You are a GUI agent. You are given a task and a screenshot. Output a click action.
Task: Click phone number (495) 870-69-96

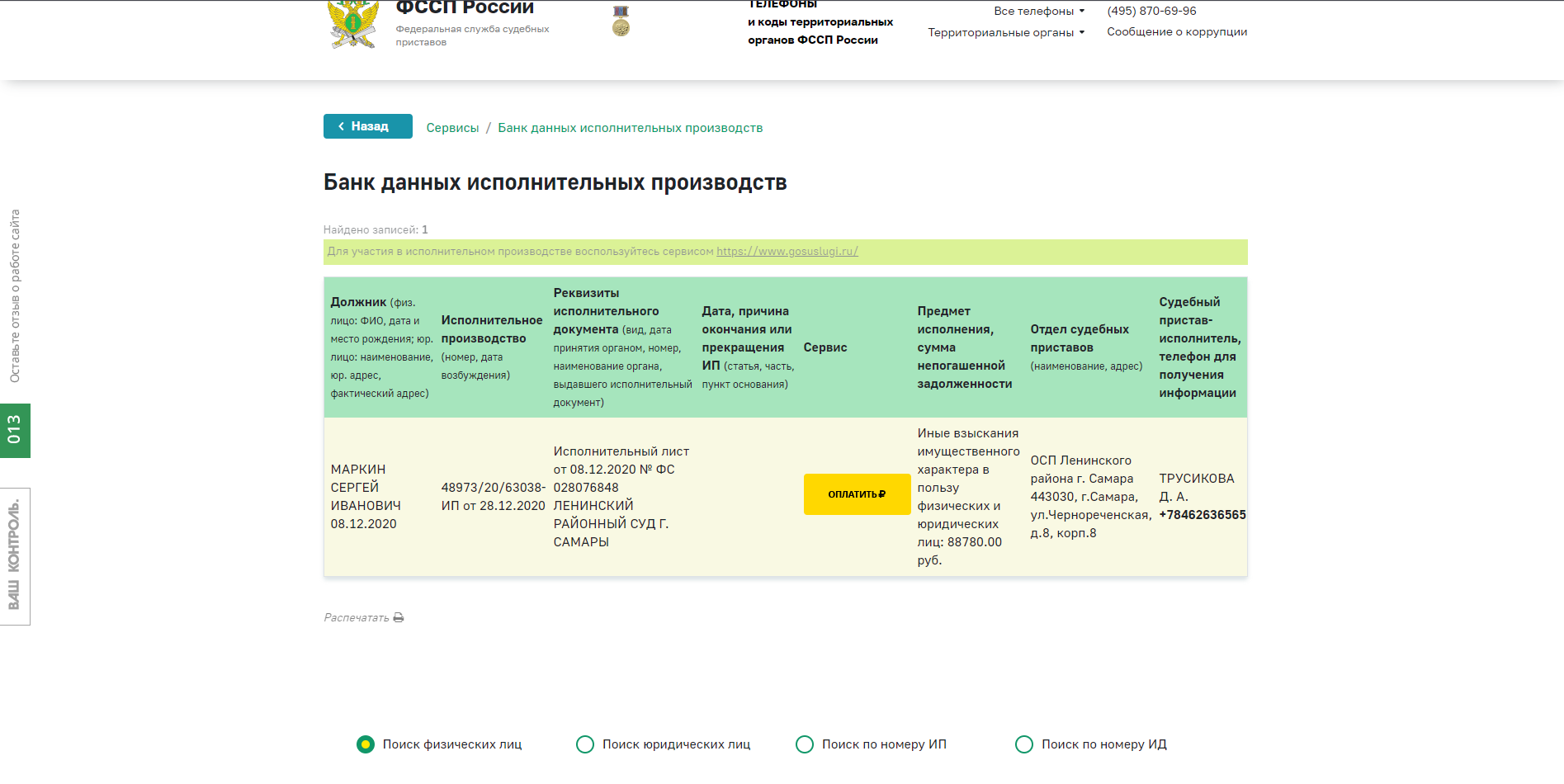(x=1151, y=11)
